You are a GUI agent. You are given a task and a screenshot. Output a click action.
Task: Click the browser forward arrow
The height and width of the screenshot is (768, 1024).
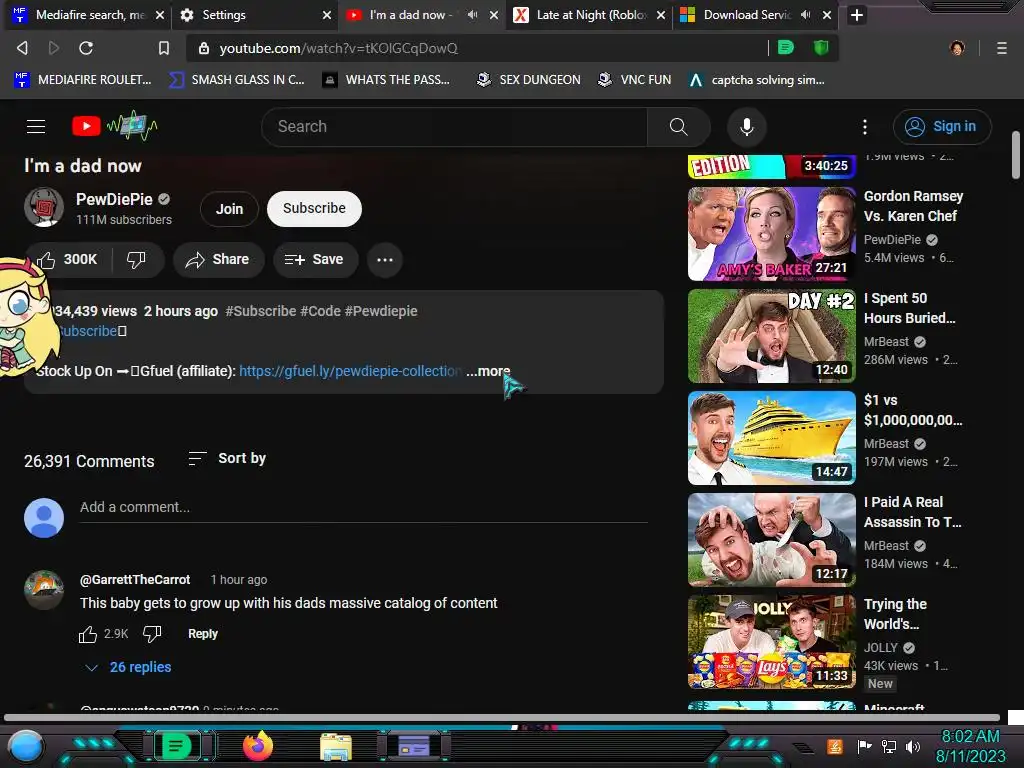coord(54,48)
